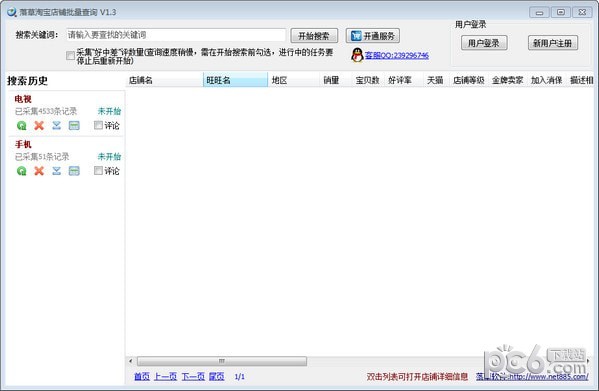This screenshot has height=391, width=599.
Task: Go to 上一页 previous page link
Action: click(165, 376)
